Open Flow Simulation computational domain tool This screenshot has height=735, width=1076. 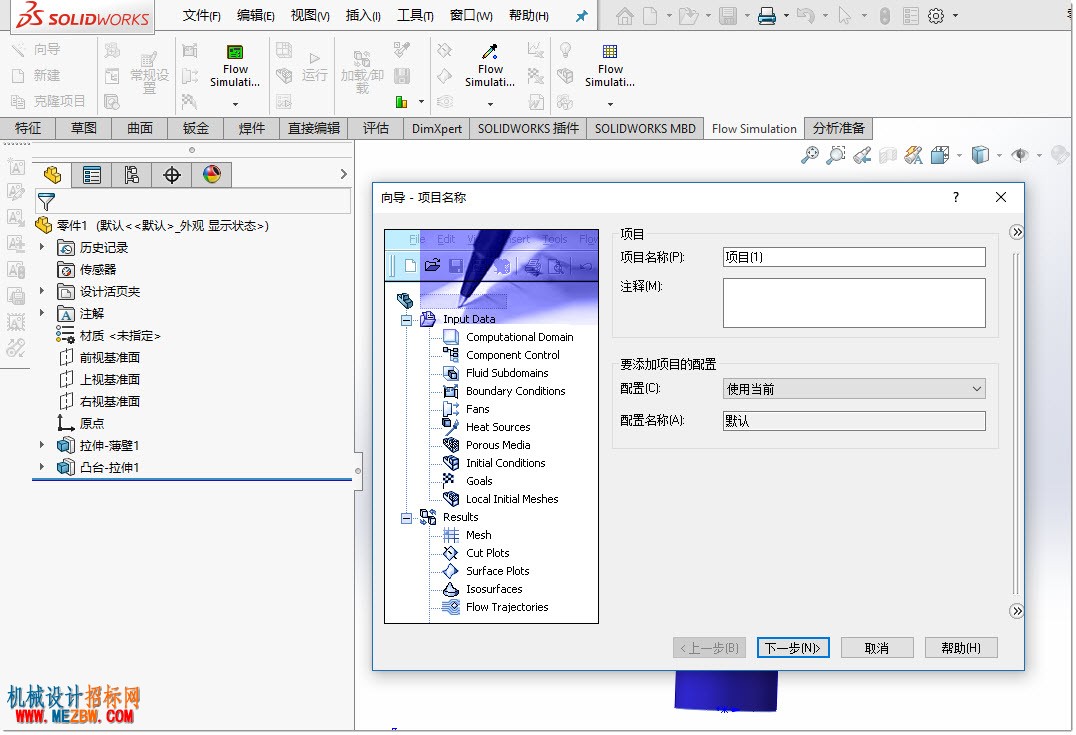[235, 67]
